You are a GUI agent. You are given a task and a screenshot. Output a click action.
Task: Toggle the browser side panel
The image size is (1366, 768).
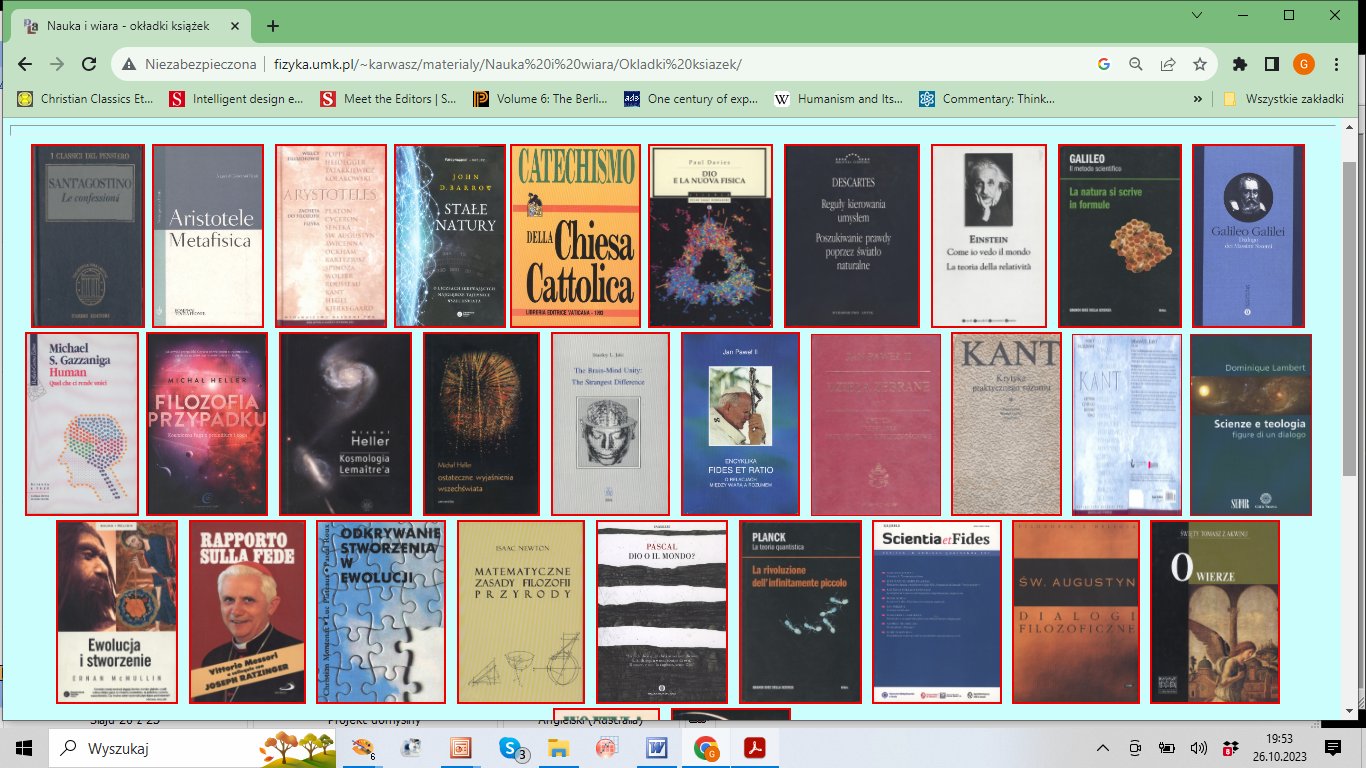point(1272,64)
